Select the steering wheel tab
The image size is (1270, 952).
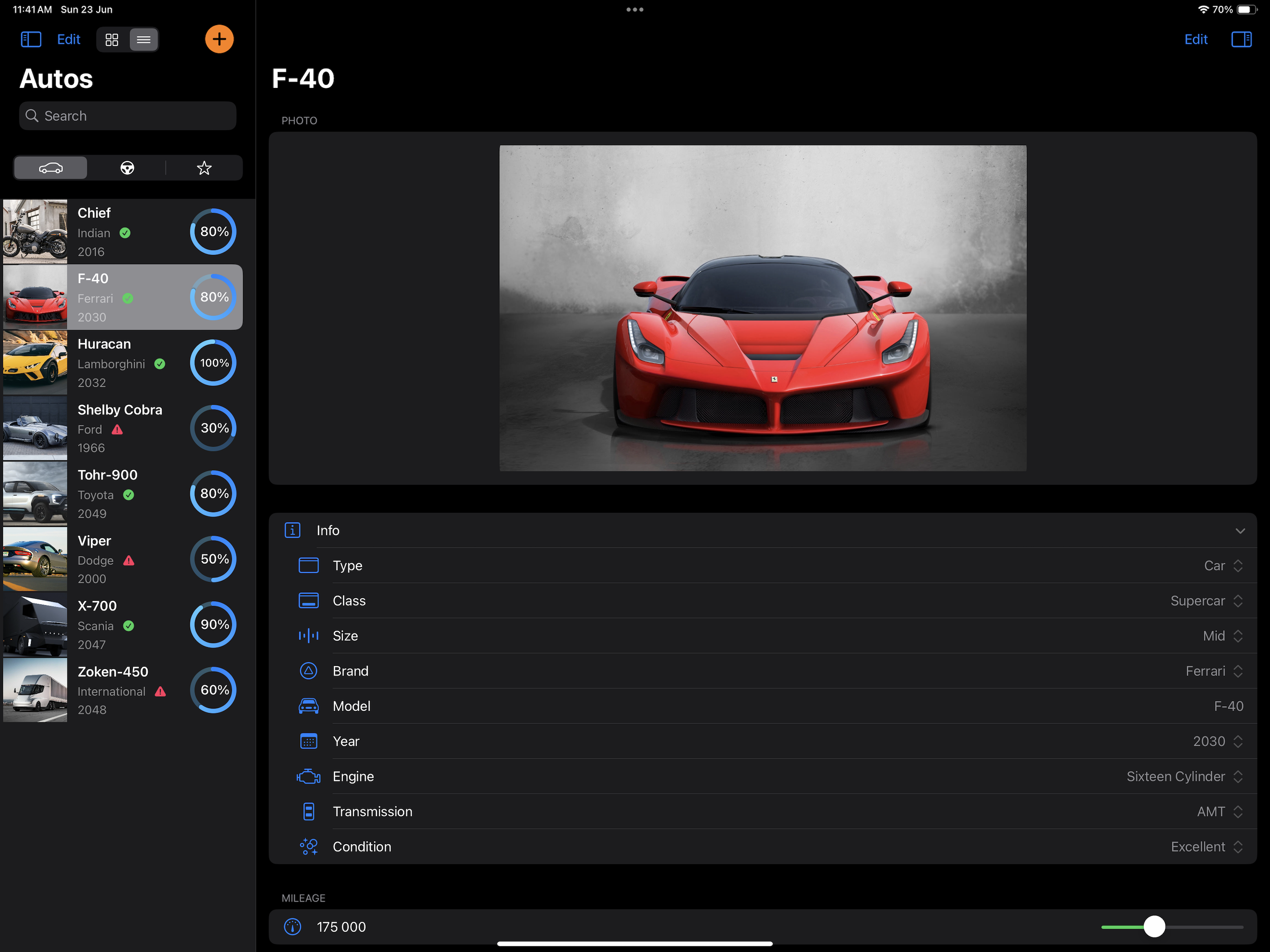coord(127,168)
